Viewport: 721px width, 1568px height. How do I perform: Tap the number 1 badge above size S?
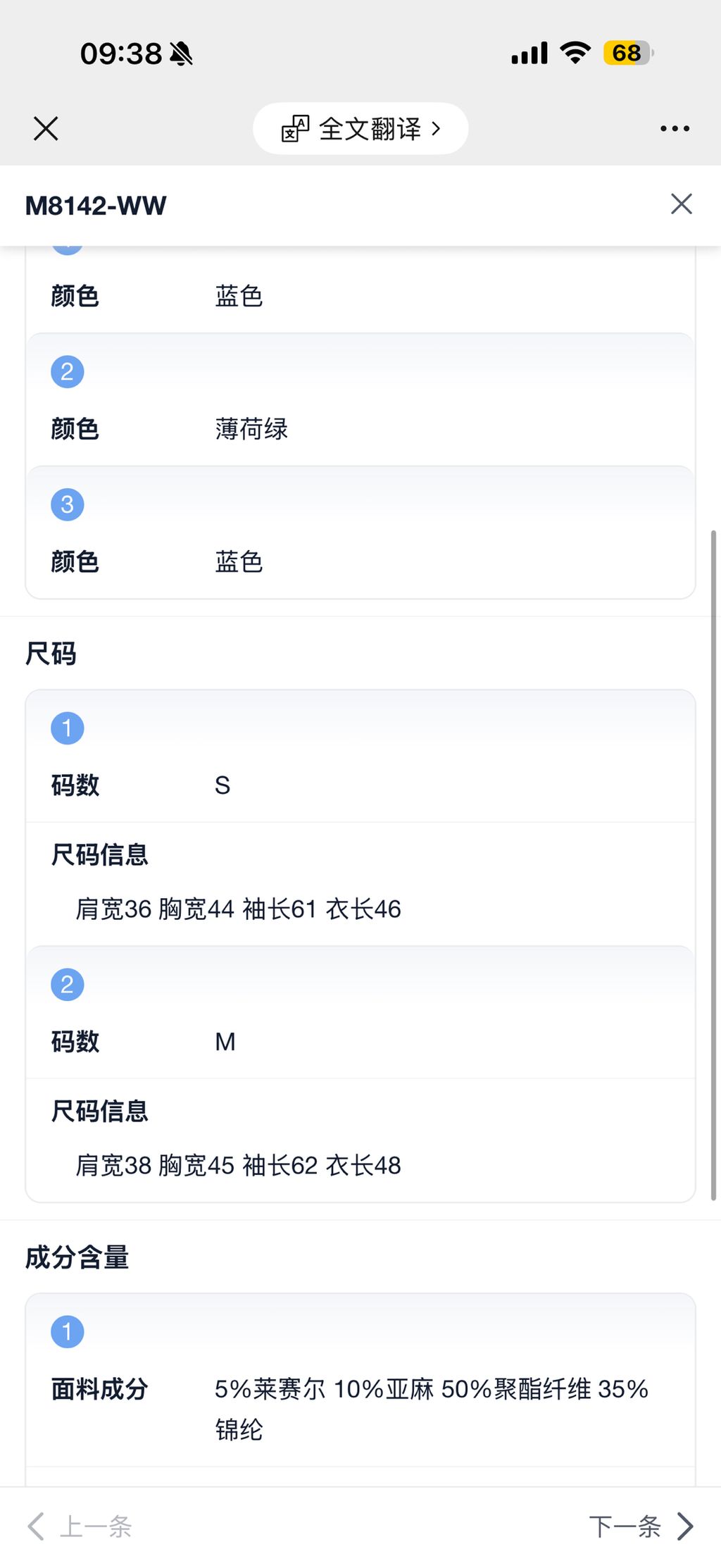pyautogui.click(x=68, y=728)
